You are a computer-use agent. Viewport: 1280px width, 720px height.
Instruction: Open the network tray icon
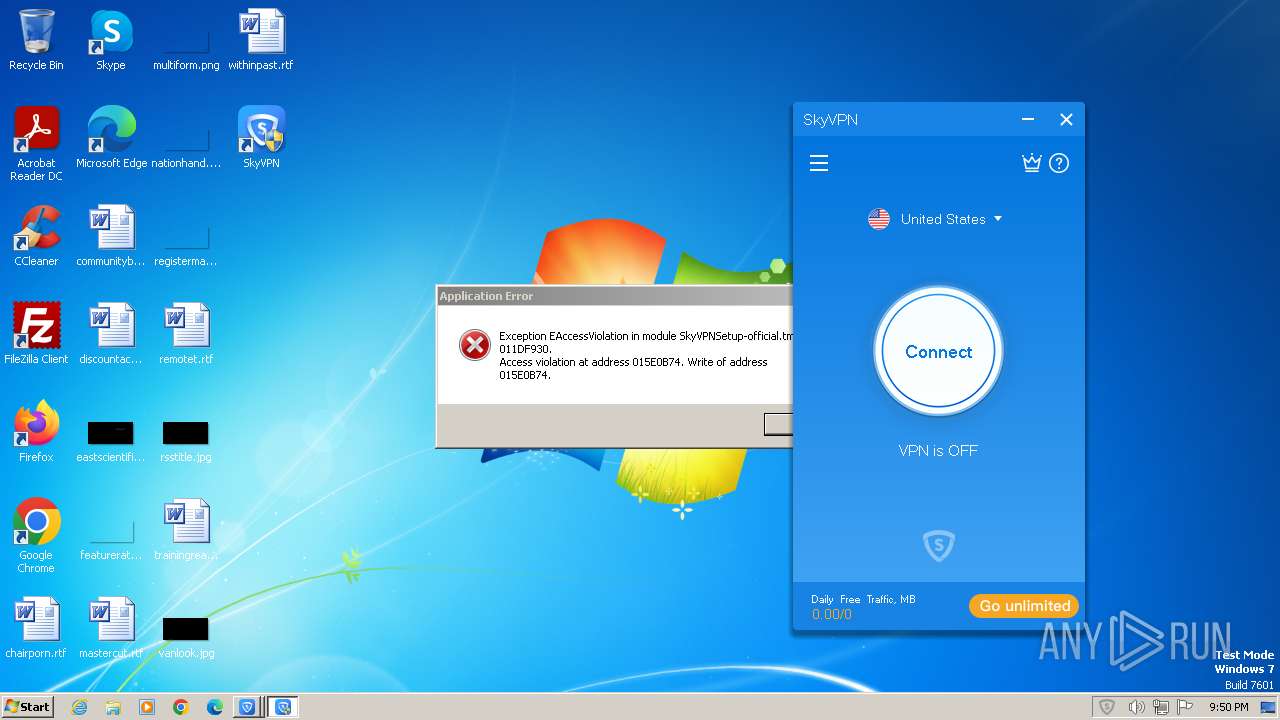[x=1161, y=707]
